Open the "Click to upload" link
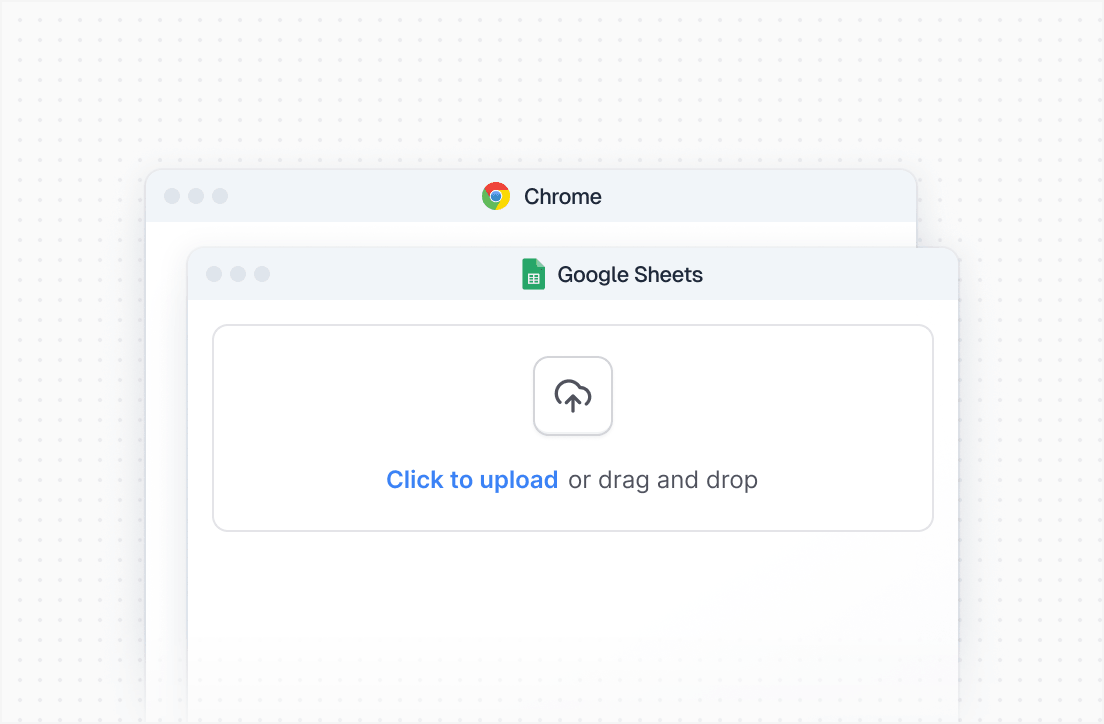The image size is (1104, 724). click(472, 480)
